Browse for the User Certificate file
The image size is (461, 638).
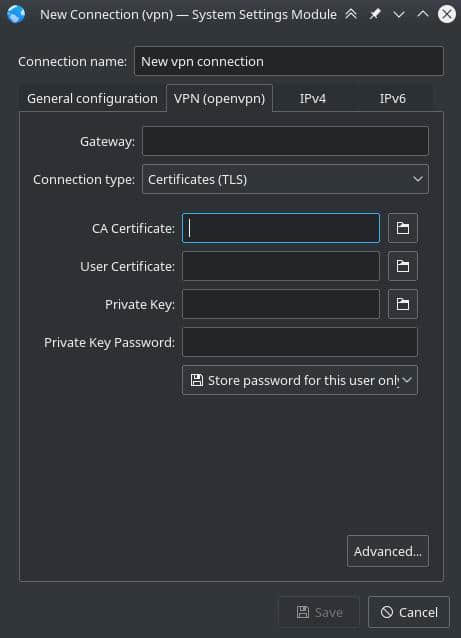402,266
